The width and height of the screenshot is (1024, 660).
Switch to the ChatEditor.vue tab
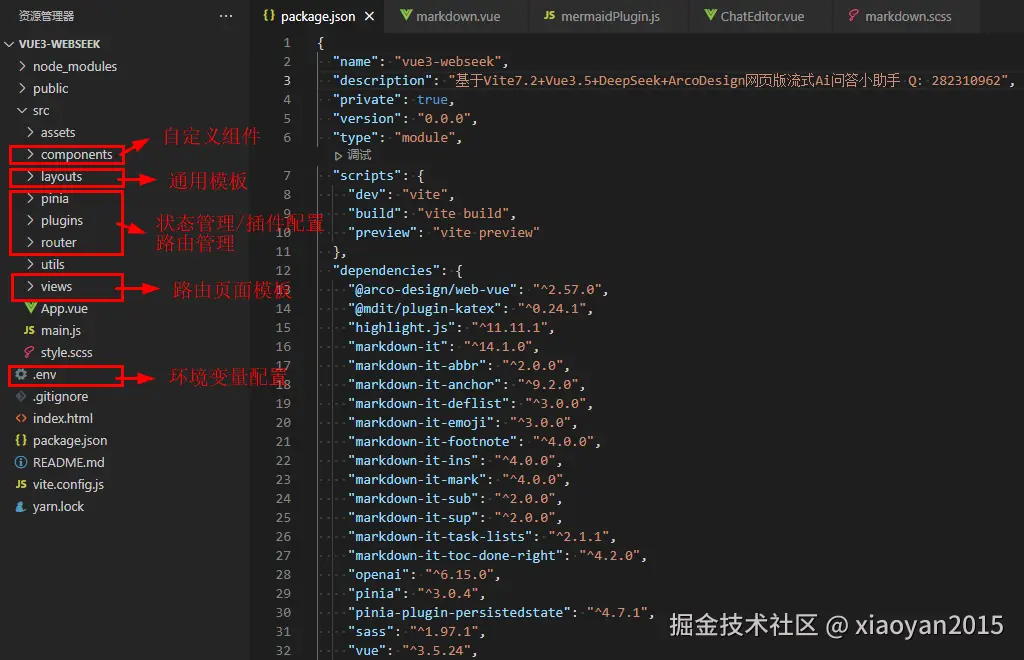click(x=761, y=16)
